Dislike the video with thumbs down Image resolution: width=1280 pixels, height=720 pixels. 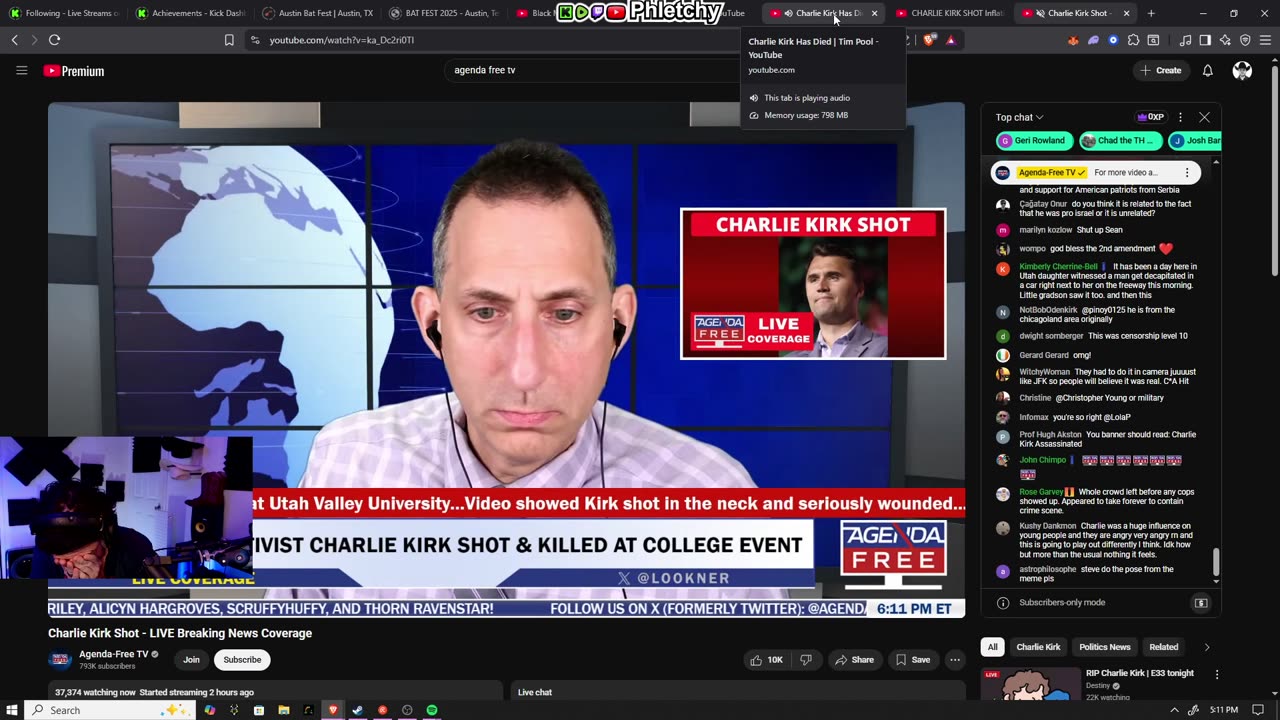[805, 660]
